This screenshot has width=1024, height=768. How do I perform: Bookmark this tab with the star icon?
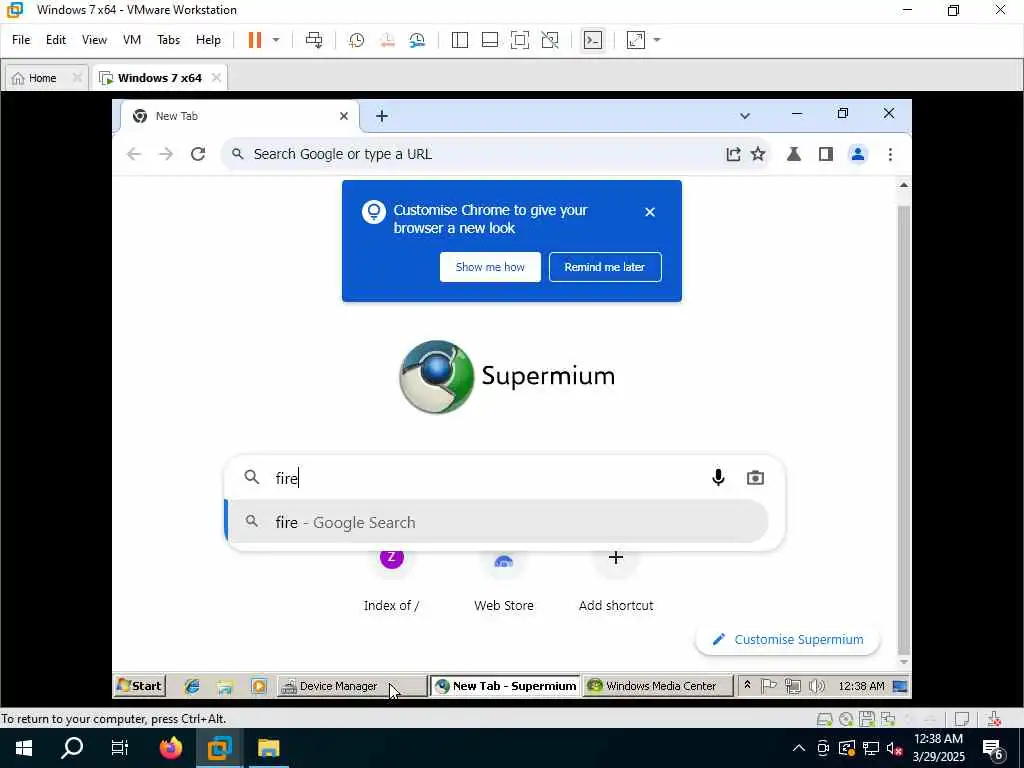[758, 154]
